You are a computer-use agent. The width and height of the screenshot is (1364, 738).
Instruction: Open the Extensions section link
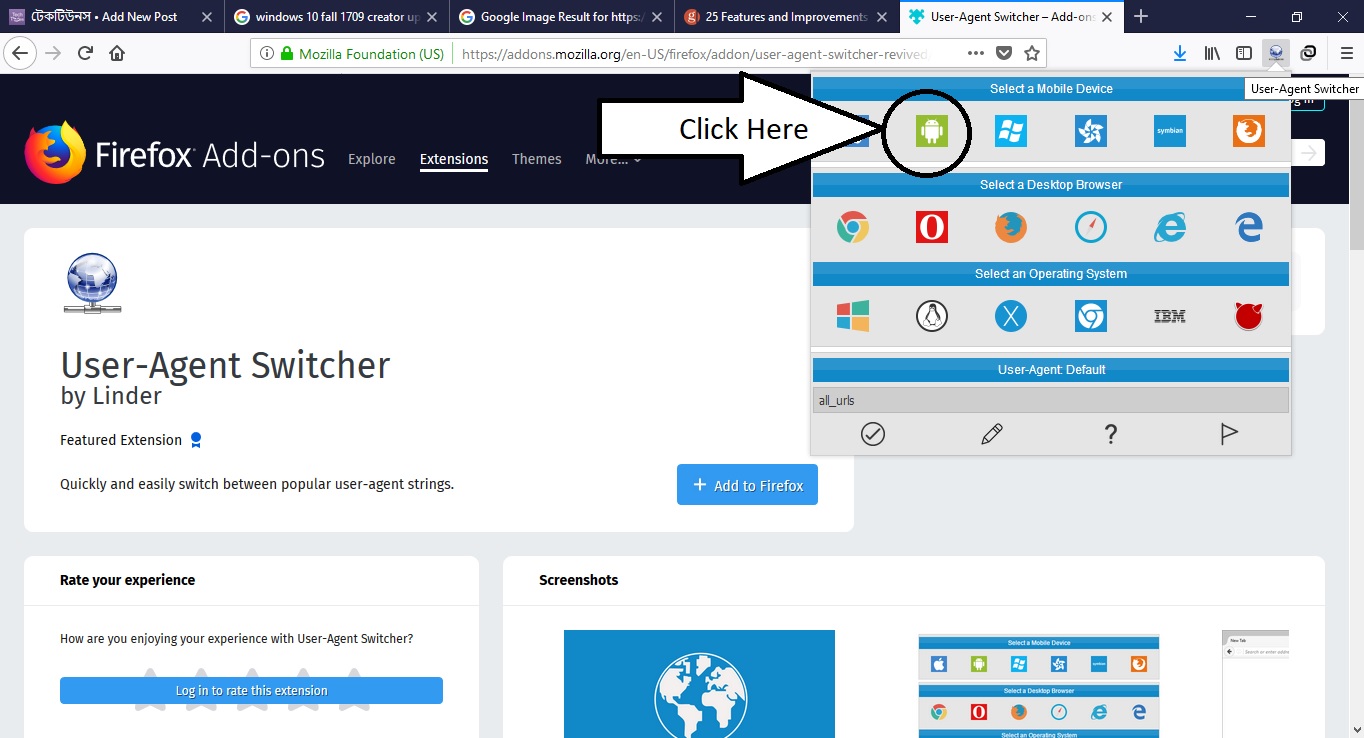454,159
